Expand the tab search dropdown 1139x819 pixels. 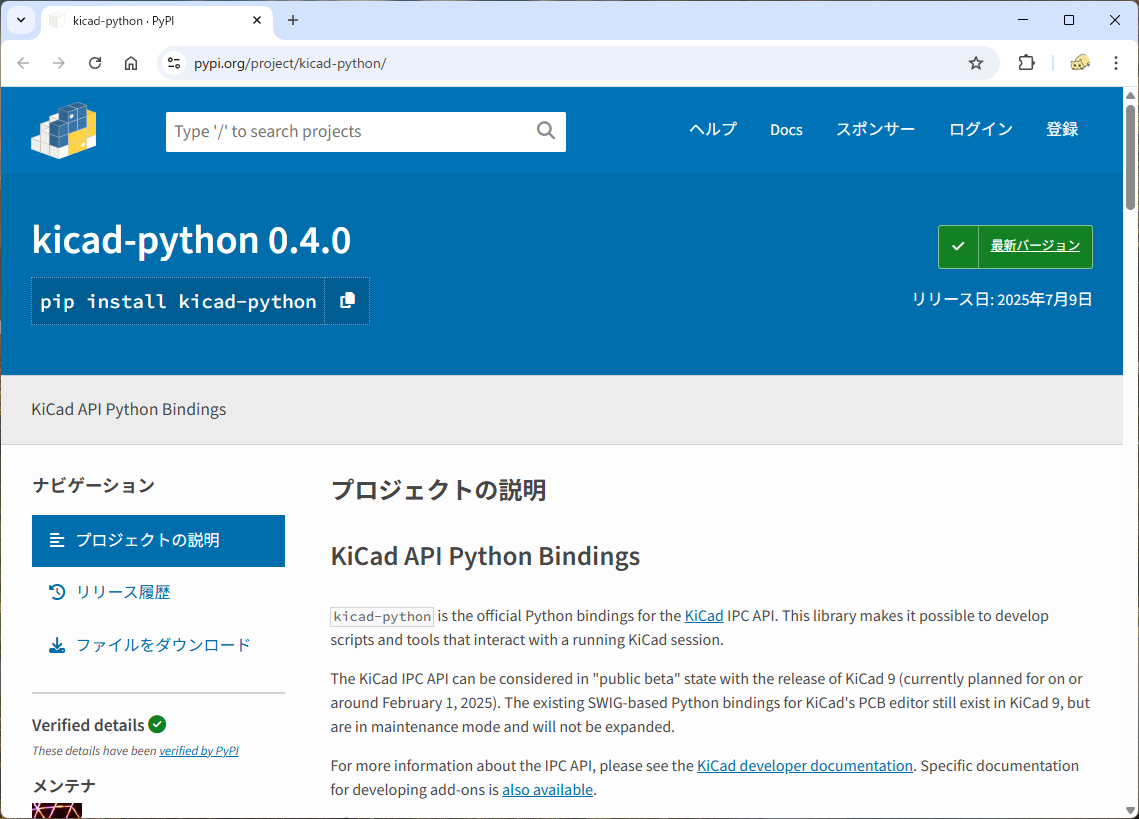[20, 20]
